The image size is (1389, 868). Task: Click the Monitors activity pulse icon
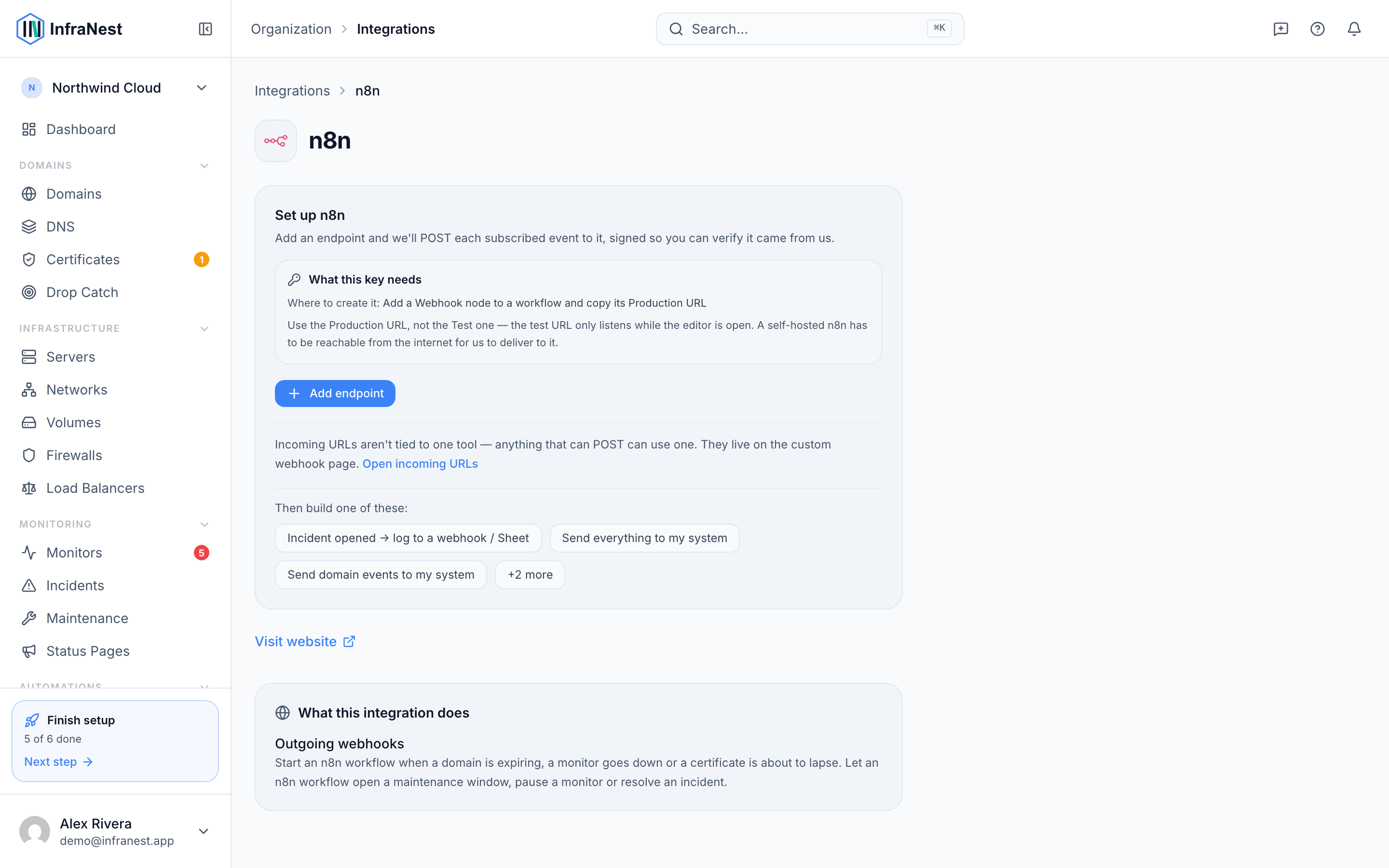pyautogui.click(x=29, y=553)
